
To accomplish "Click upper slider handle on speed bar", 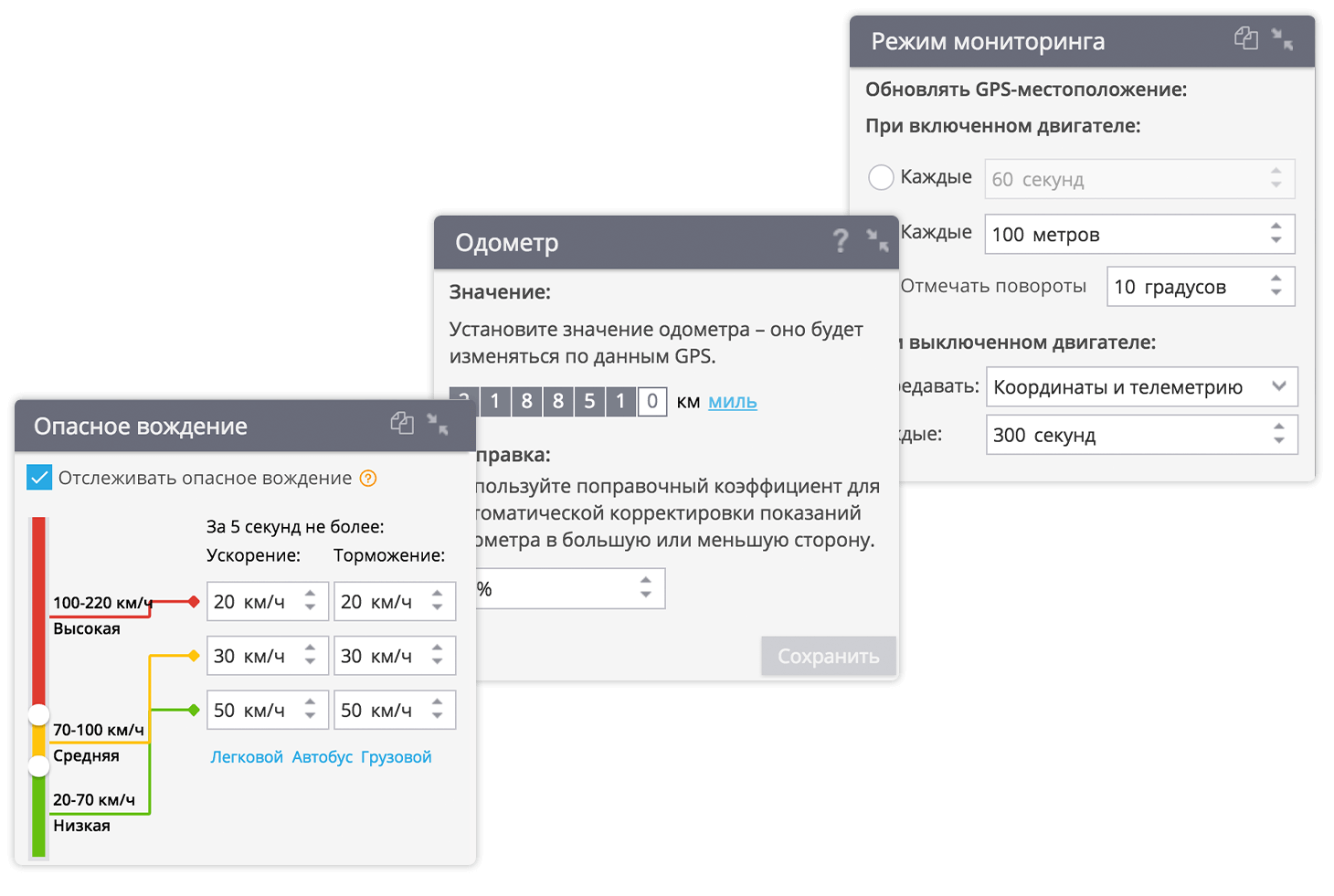I will pos(38,714).
